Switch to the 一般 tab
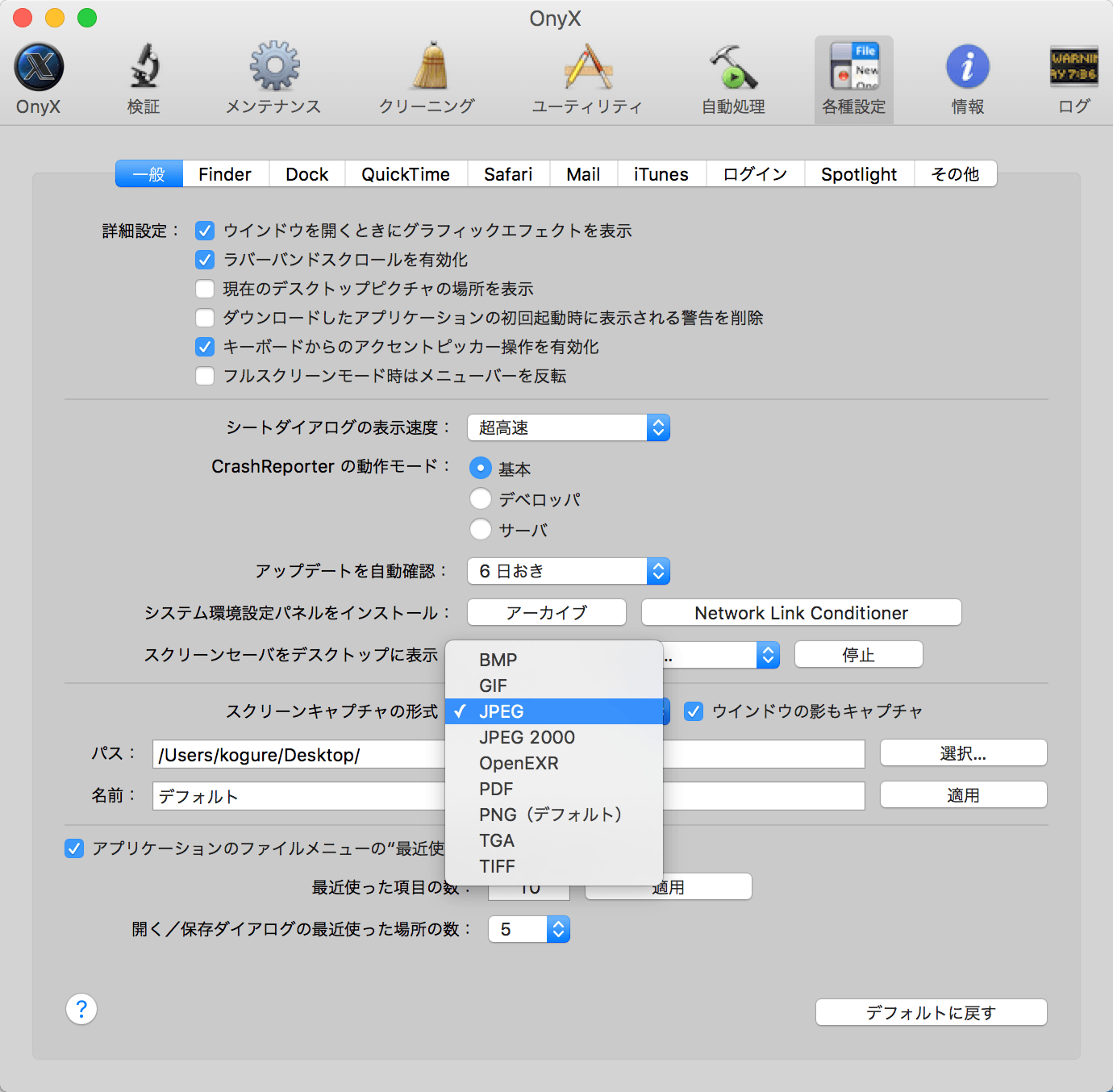The image size is (1113, 1092). point(149,174)
